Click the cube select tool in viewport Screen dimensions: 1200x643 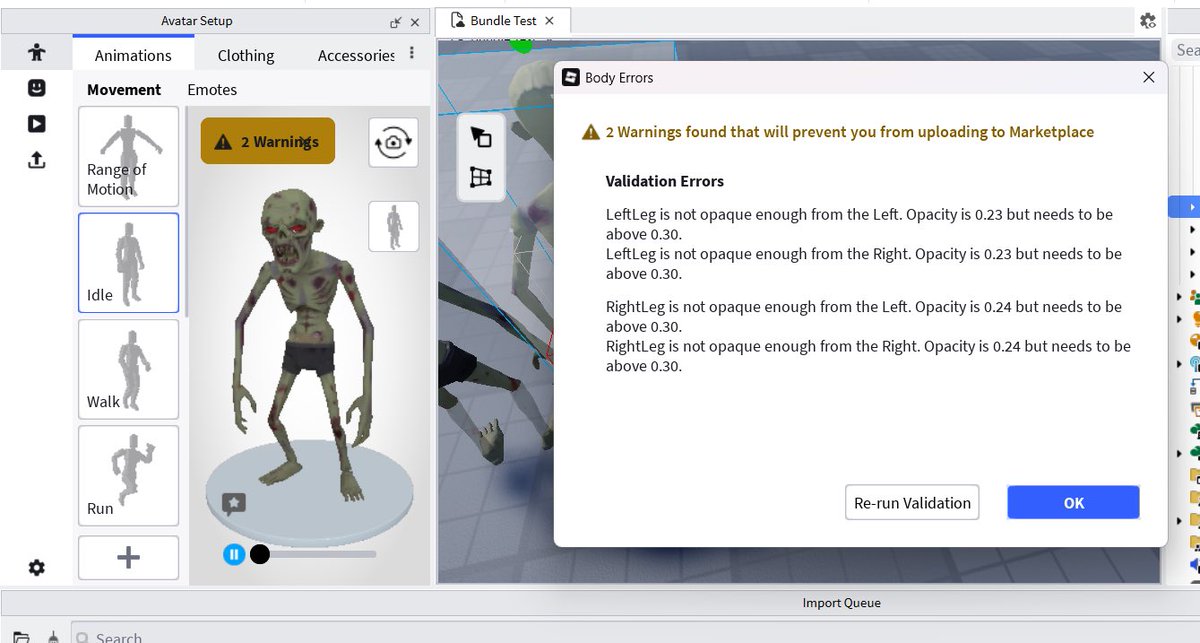(481, 138)
